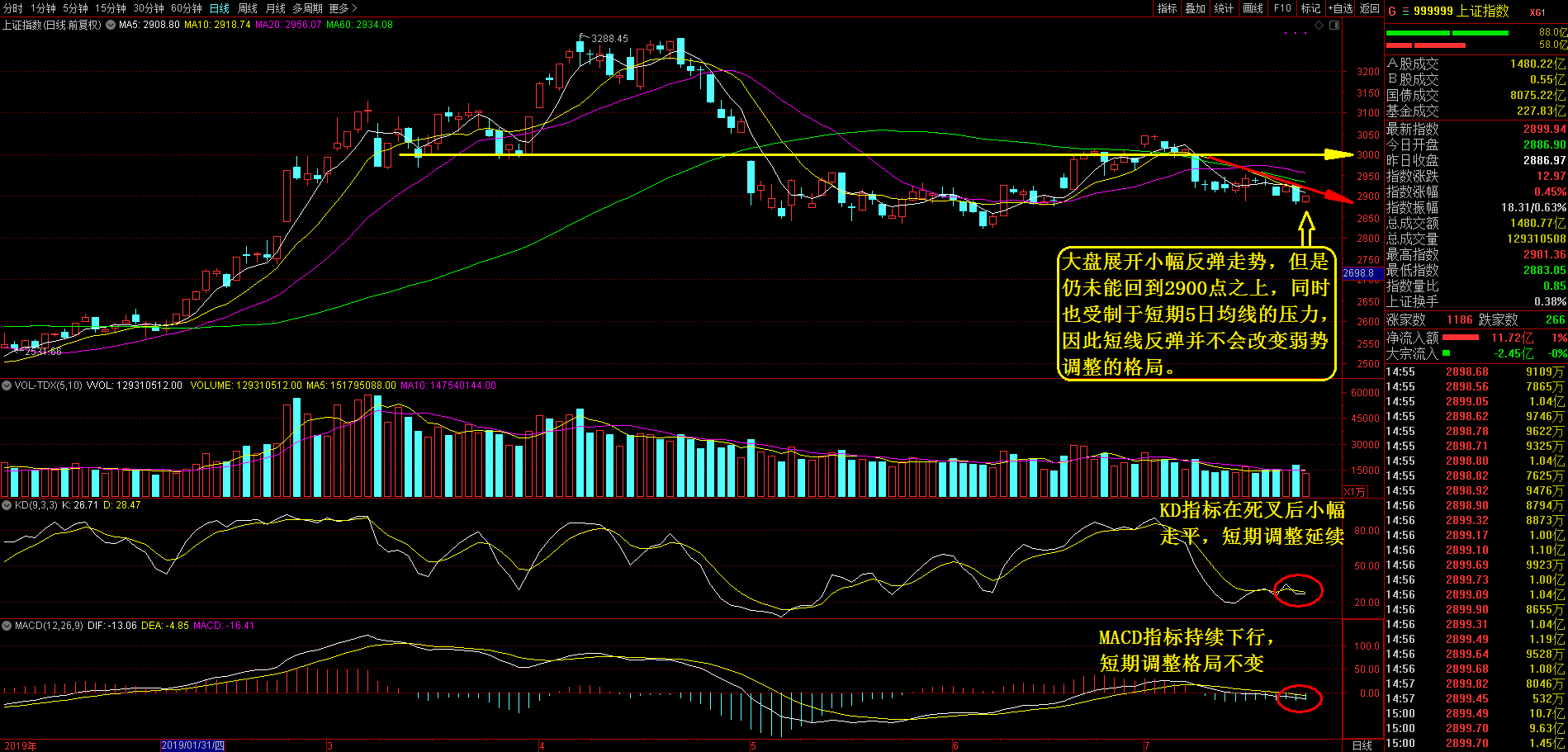Click the 净流入额 red flow bar
Screen dimensions: 1568x752
coord(1461,338)
